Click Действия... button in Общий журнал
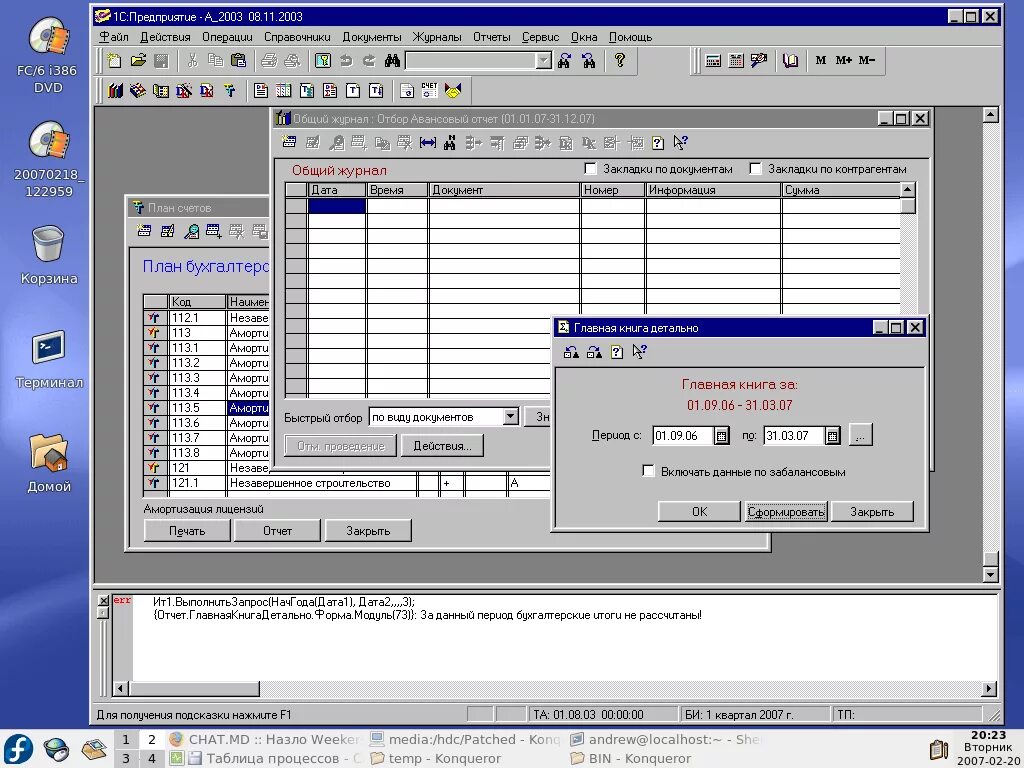 click(x=442, y=446)
